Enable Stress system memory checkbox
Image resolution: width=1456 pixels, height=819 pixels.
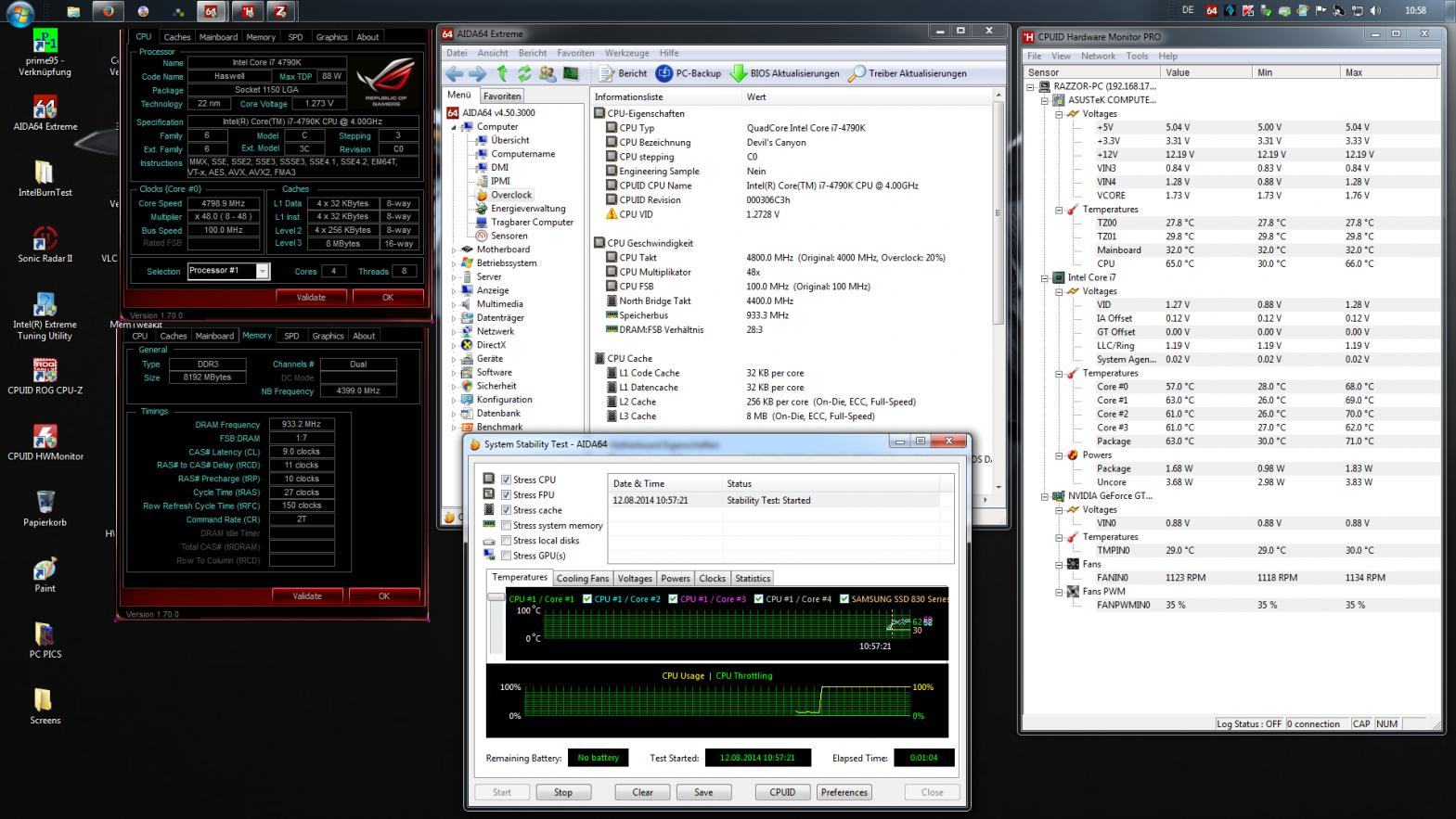pos(506,525)
